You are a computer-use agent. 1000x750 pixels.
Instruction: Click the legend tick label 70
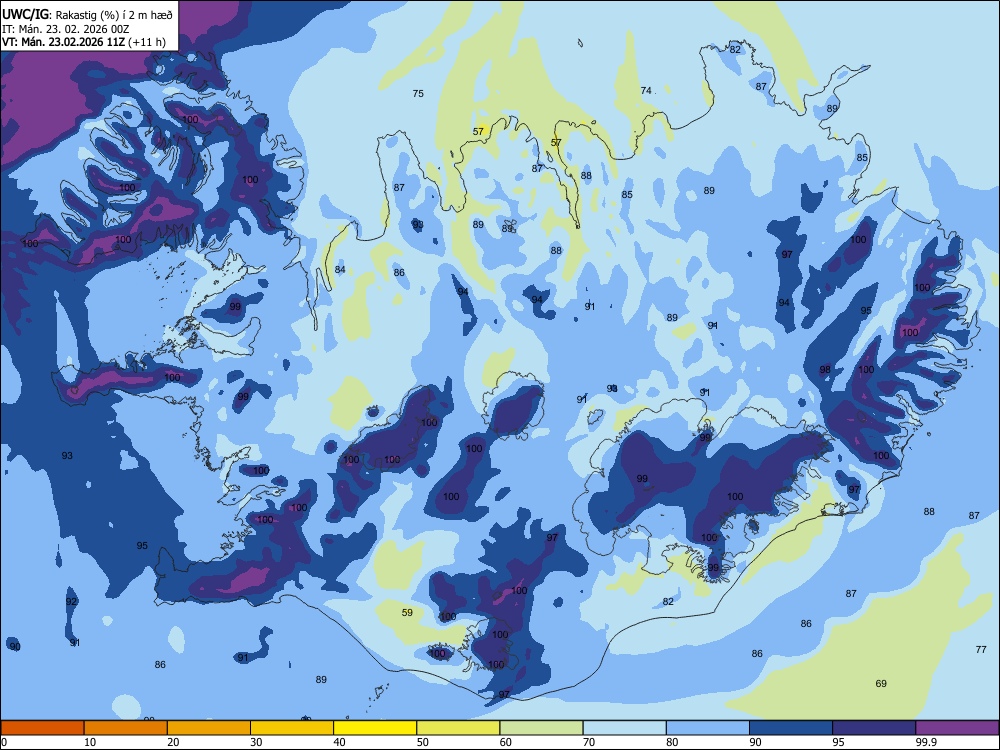[589, 742]
